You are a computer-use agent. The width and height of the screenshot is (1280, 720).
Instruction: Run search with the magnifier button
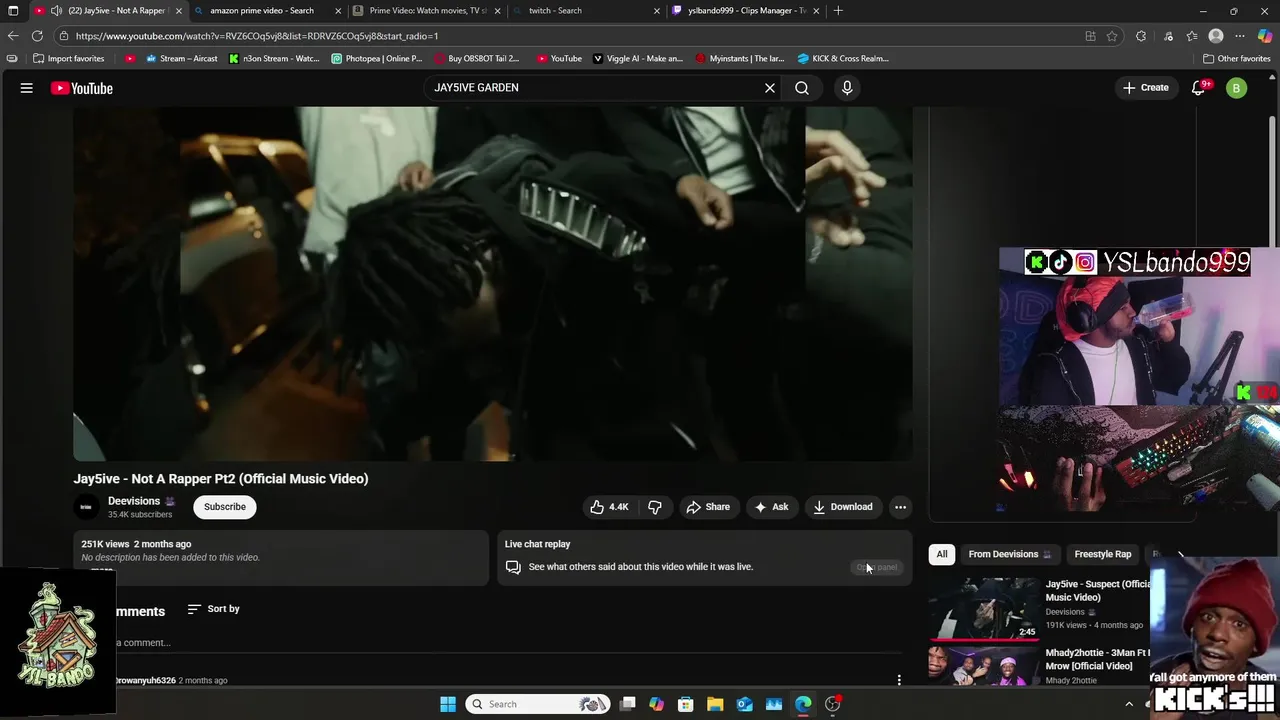coord(802,88)
